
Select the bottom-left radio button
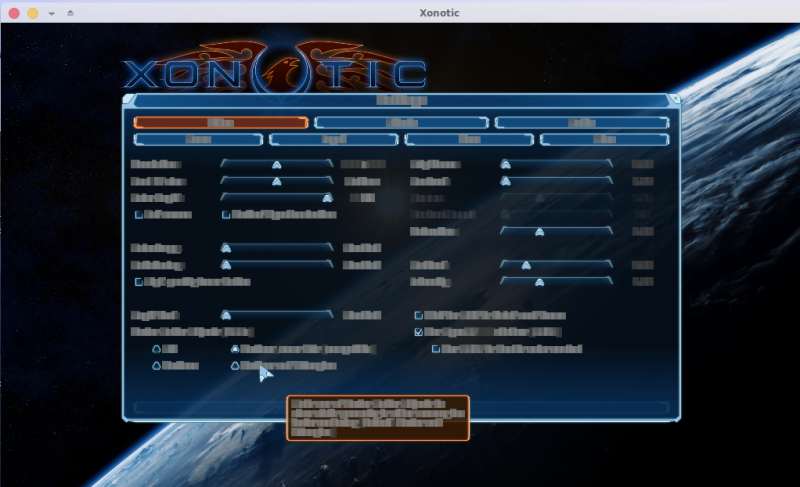pos(157,366)
